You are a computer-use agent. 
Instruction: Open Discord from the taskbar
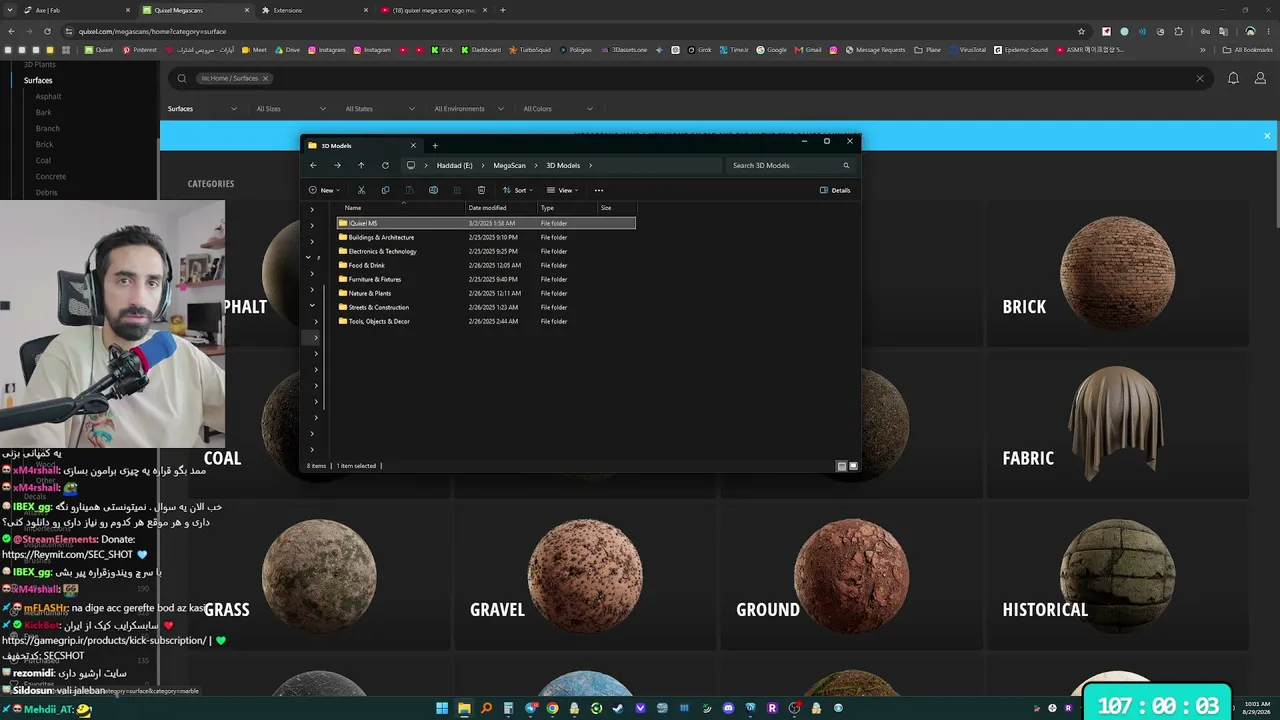point(728,708)
